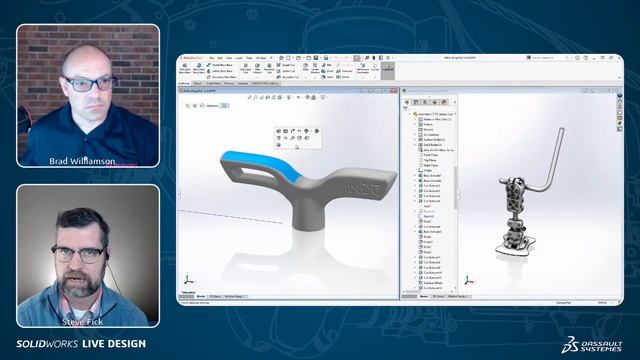Open the DisplayManager tab icon in the right window
The height and width of the screenshot is (360, 640).
(x=444, y=102)
